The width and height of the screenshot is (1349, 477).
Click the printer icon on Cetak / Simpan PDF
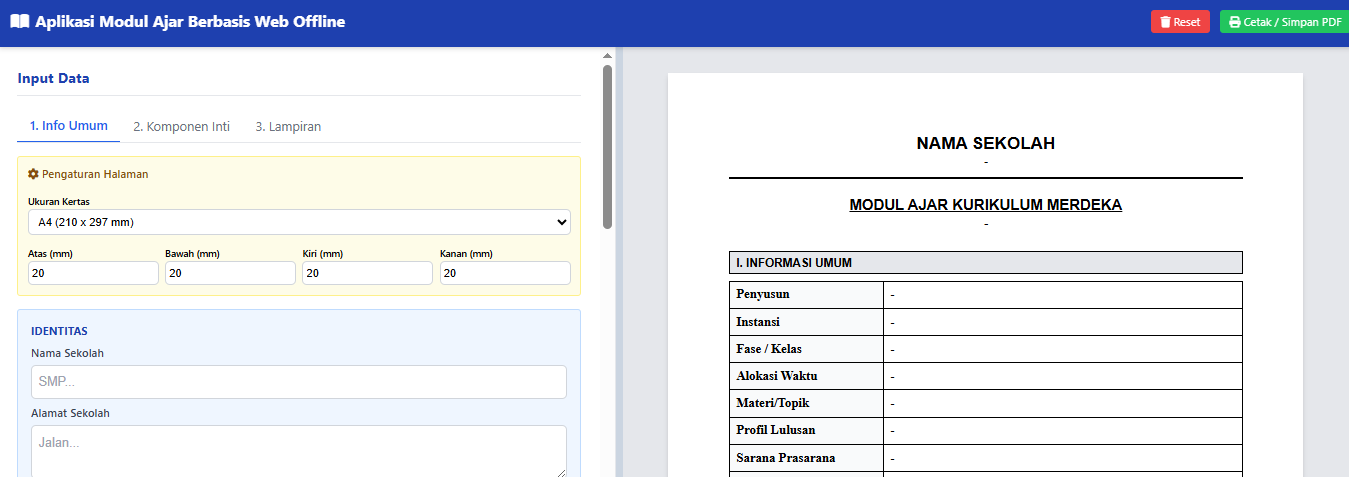tap(1235, 22)
